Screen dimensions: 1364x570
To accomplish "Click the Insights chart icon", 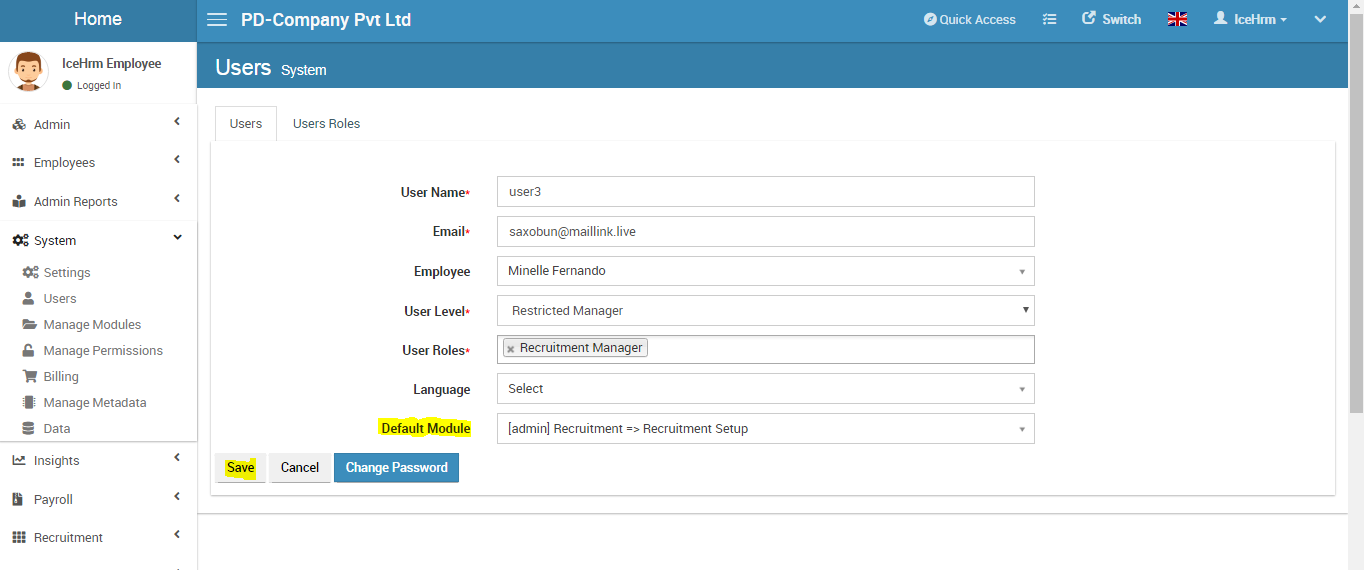I will pyautogui.click(x=19, y=460).
